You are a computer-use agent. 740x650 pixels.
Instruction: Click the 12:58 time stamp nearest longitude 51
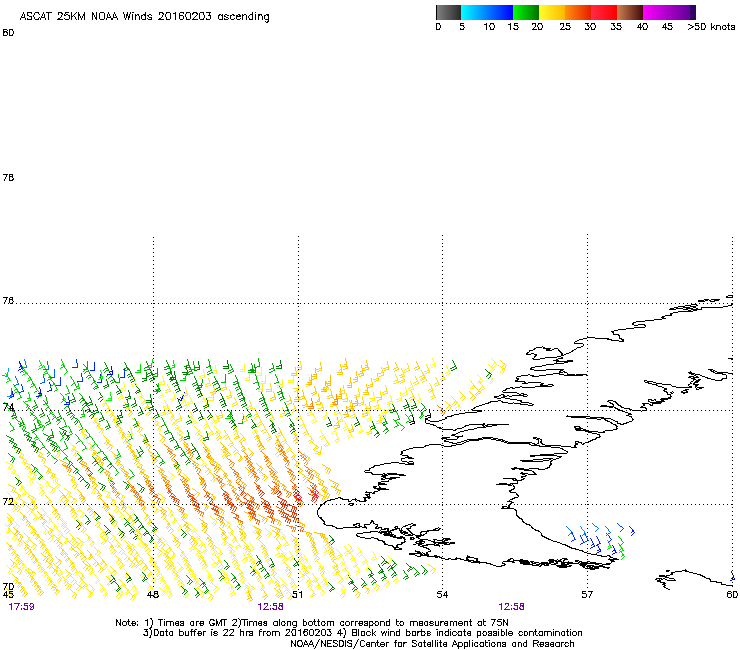tap(270, 606)
